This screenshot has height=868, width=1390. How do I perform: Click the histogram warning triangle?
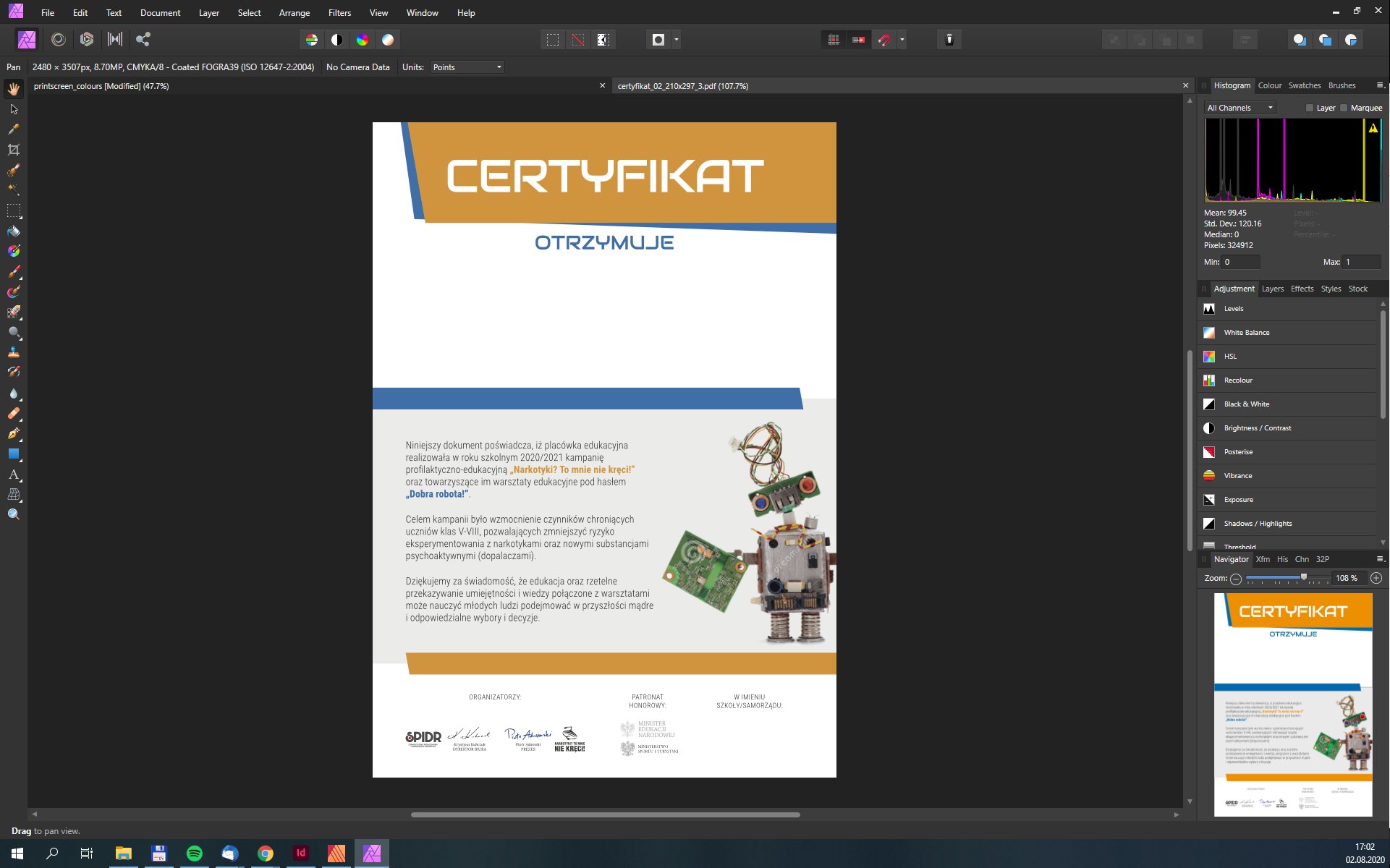coord(1373,128)
